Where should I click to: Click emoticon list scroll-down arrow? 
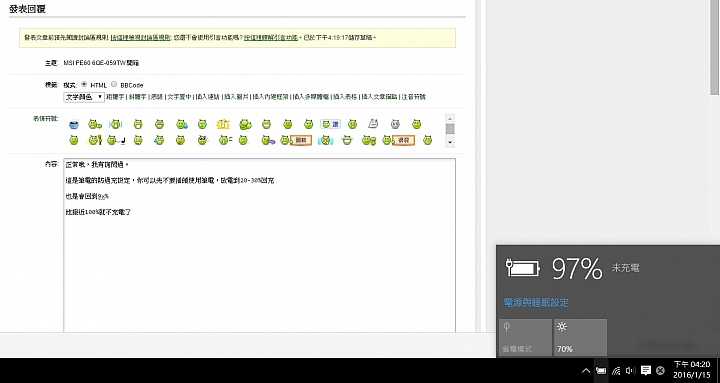(x=450, y=142)
